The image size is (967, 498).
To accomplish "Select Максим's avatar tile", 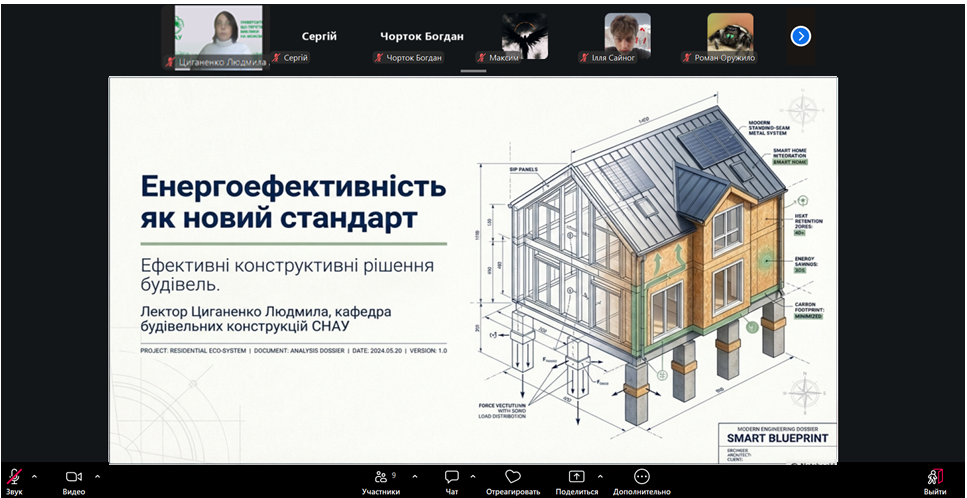I will (x=524, y=34).
